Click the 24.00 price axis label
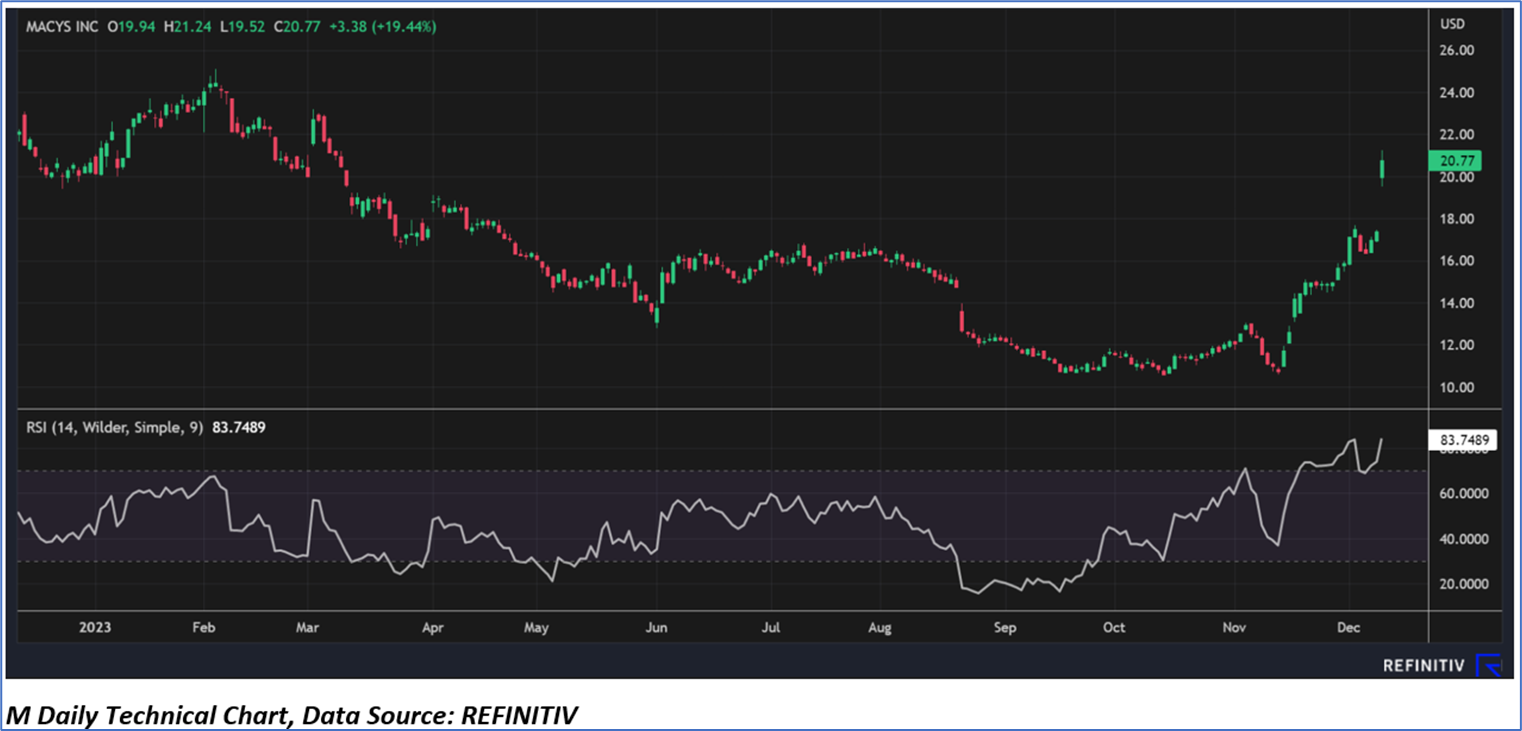This screenshot has width=1522, height=731. click(x=1456, y=93)
